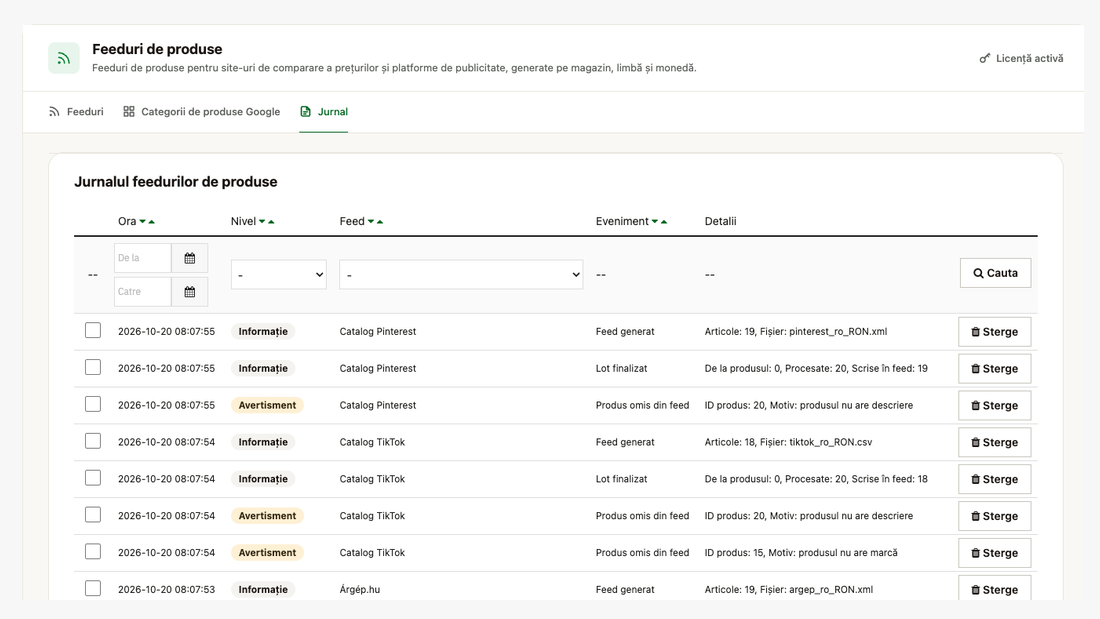This screenshot has height=619, width=1100.
Task: Select the Árgép.hu Feed generat row checkbox
Action: (x=93, y=588)
